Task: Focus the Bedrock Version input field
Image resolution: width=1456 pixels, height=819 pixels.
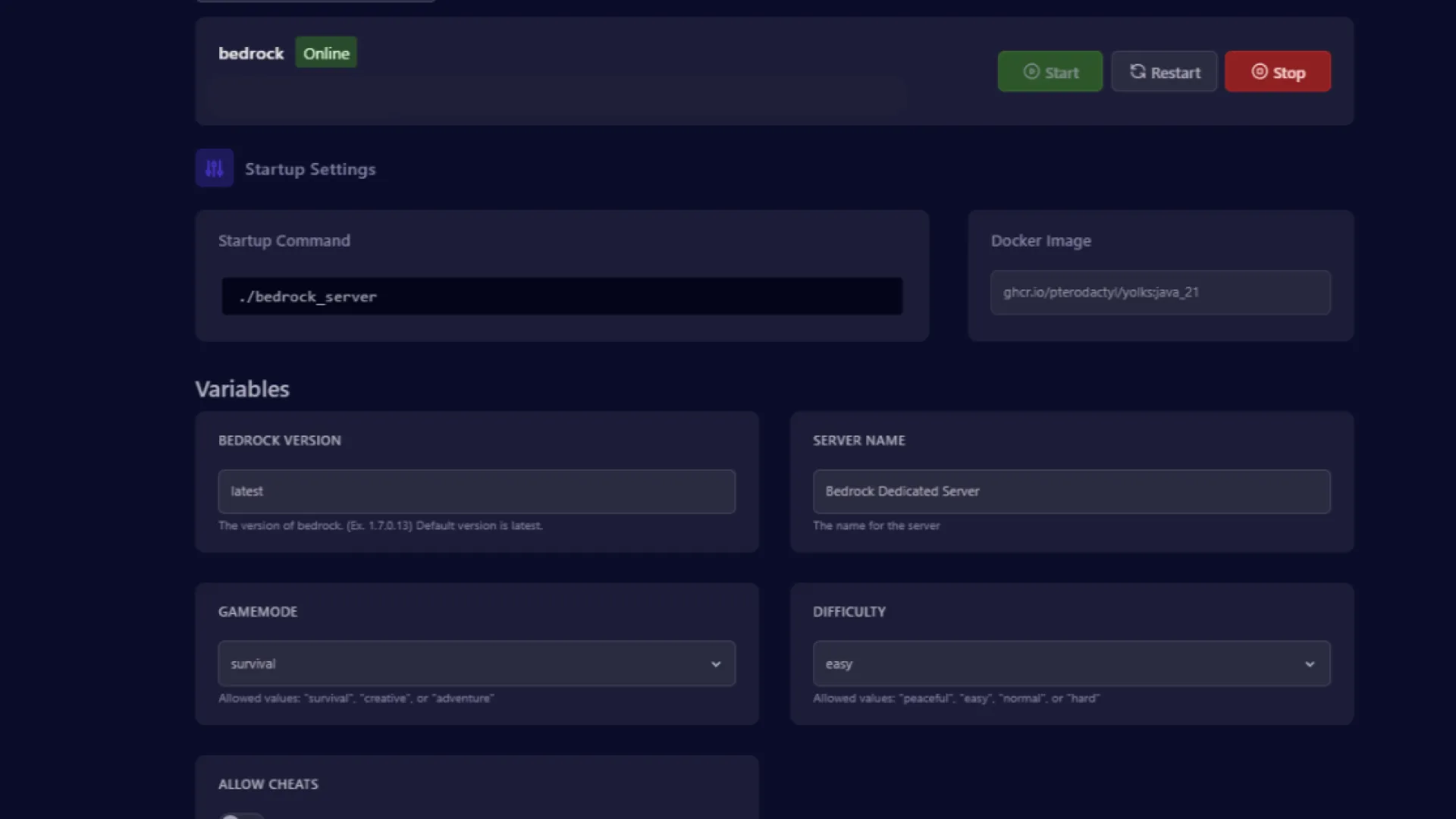Action: coord(476,491)
